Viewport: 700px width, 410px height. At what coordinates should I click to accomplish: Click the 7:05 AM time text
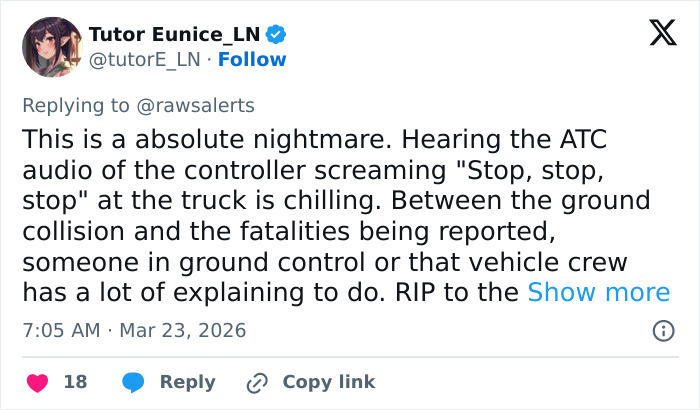[x=61, y=330]
